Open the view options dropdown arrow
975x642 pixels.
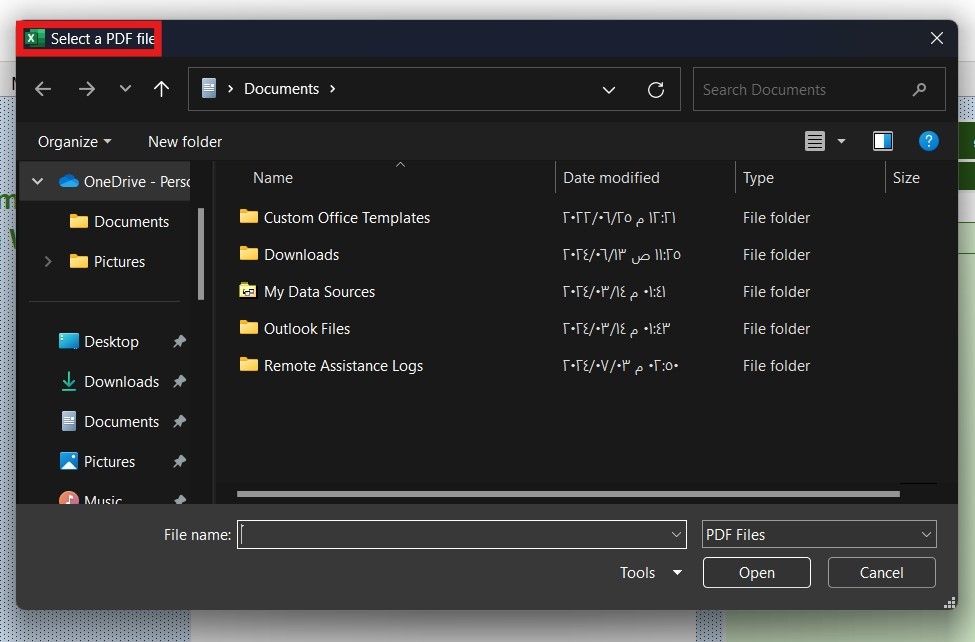pyautogui.click(x=841, y=141)
